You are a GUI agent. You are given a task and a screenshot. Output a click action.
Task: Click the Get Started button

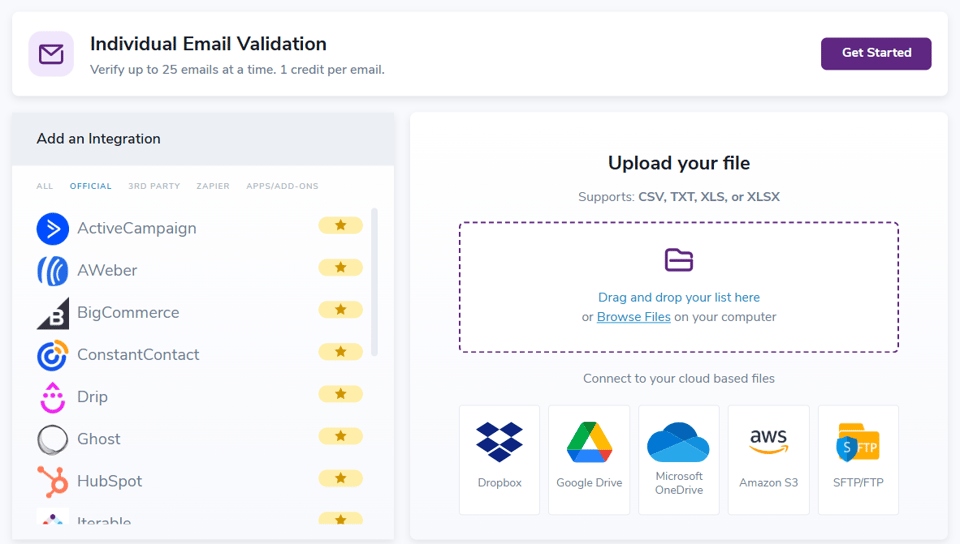[876, 53]
